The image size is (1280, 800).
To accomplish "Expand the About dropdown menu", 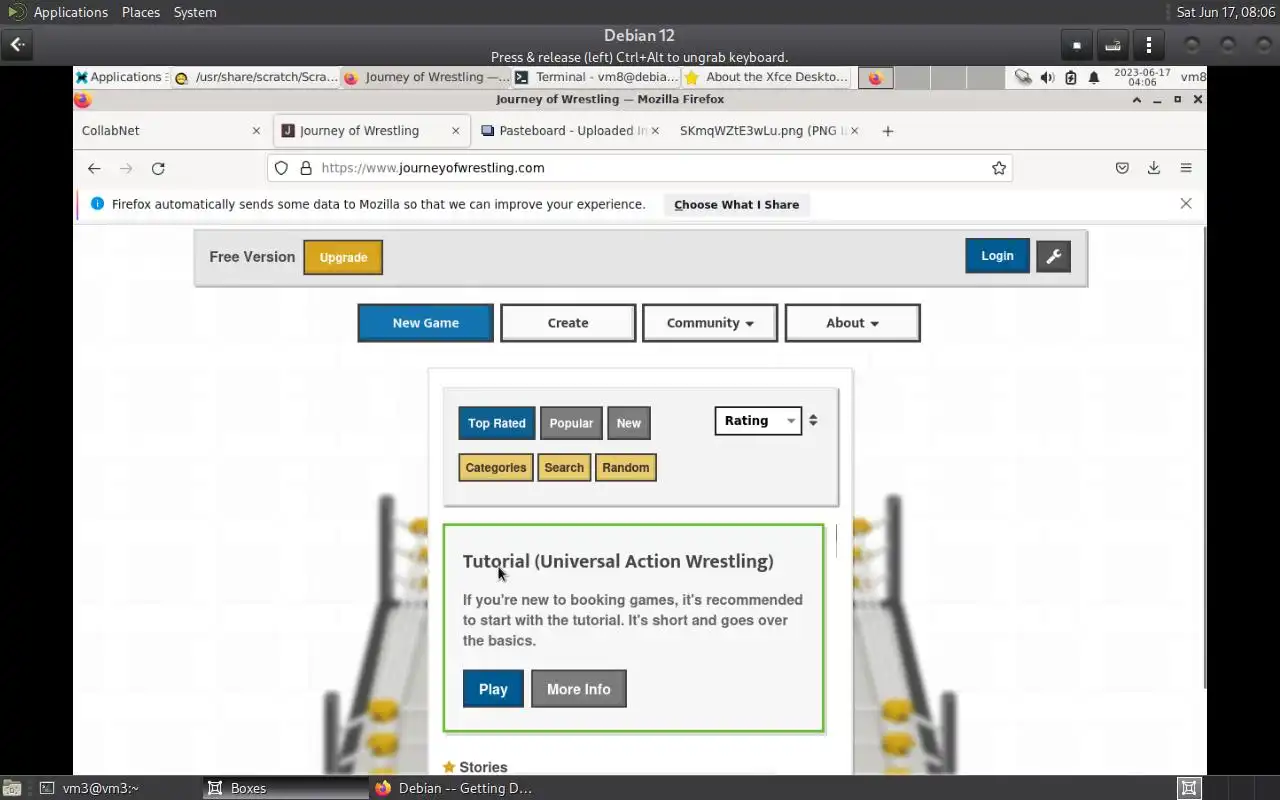I will [852, 323].
